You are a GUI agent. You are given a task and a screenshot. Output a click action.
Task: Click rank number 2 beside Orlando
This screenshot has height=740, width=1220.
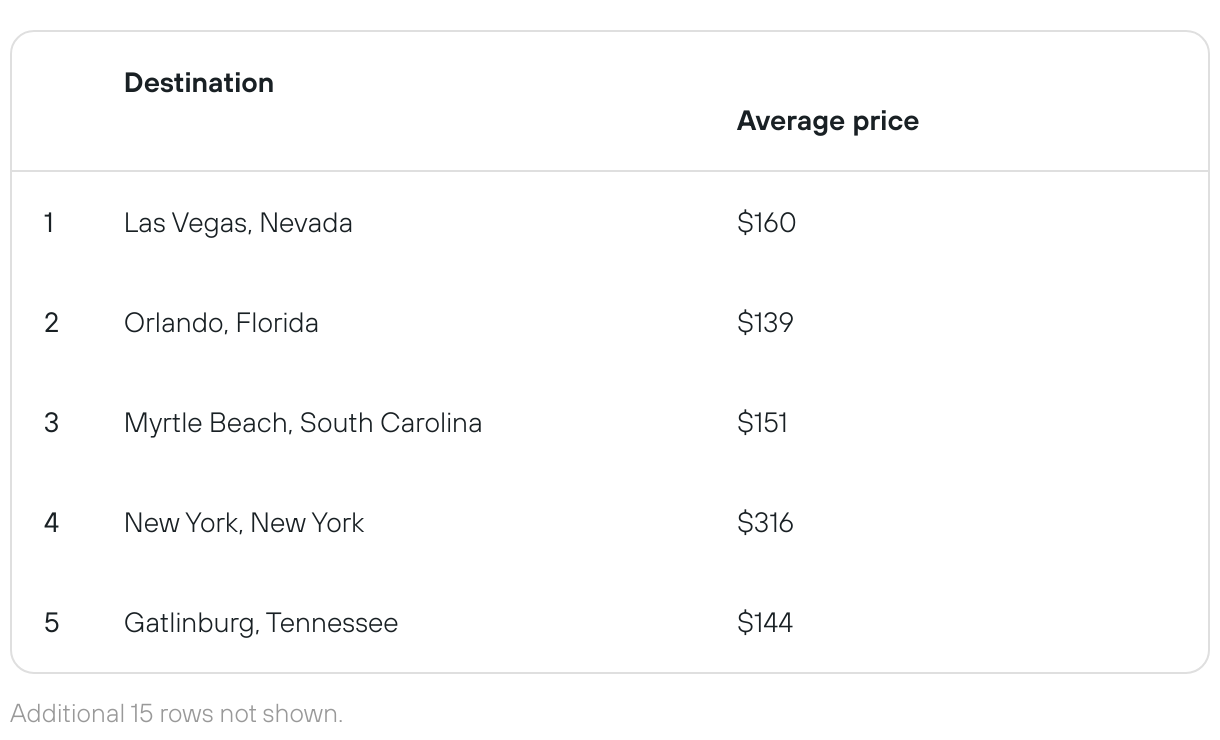51,322
